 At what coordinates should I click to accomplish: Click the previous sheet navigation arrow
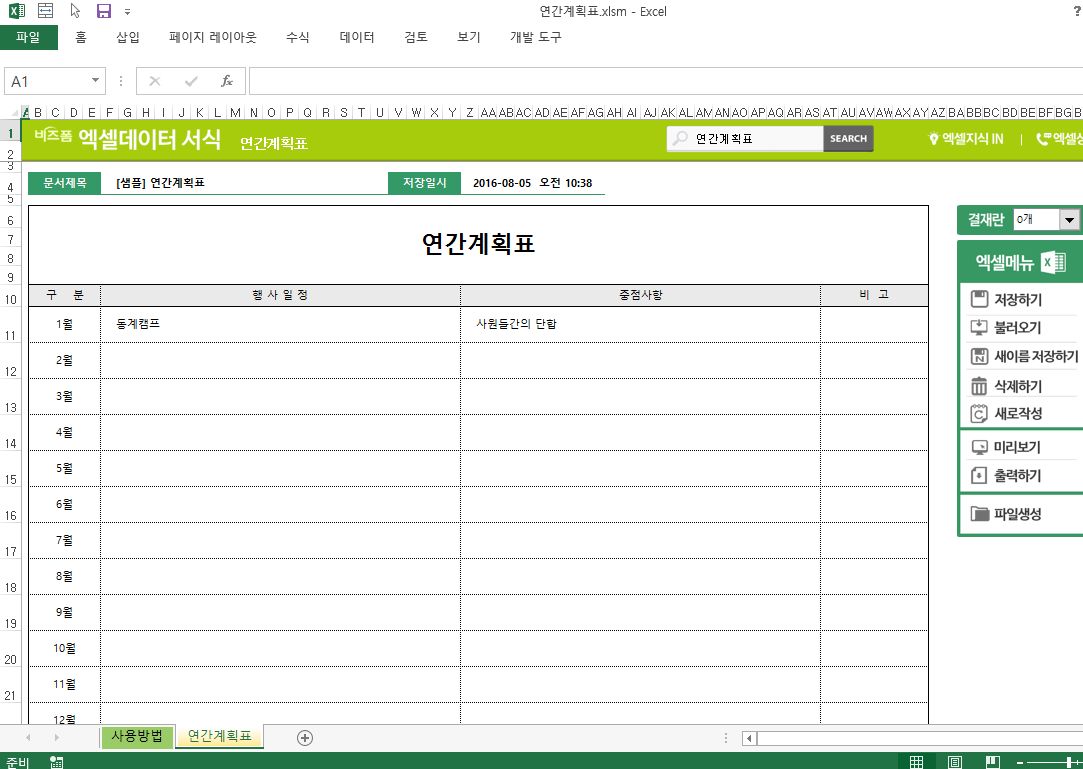tap(28, 738)
